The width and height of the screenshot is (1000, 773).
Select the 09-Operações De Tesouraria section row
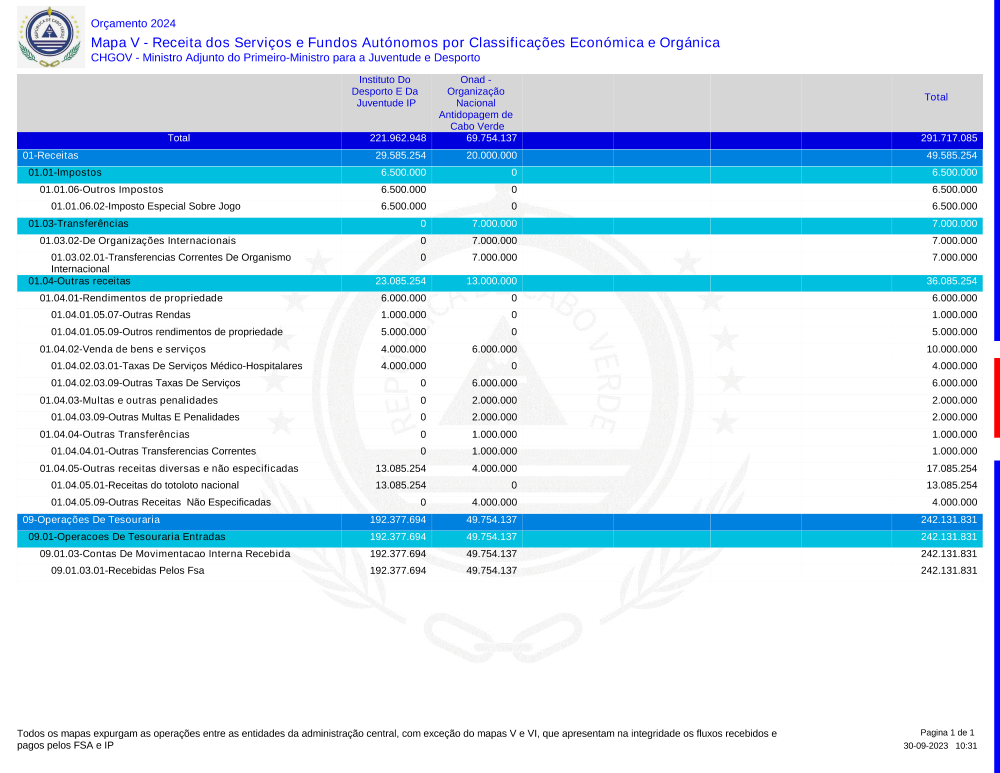[x=91, y=520]
